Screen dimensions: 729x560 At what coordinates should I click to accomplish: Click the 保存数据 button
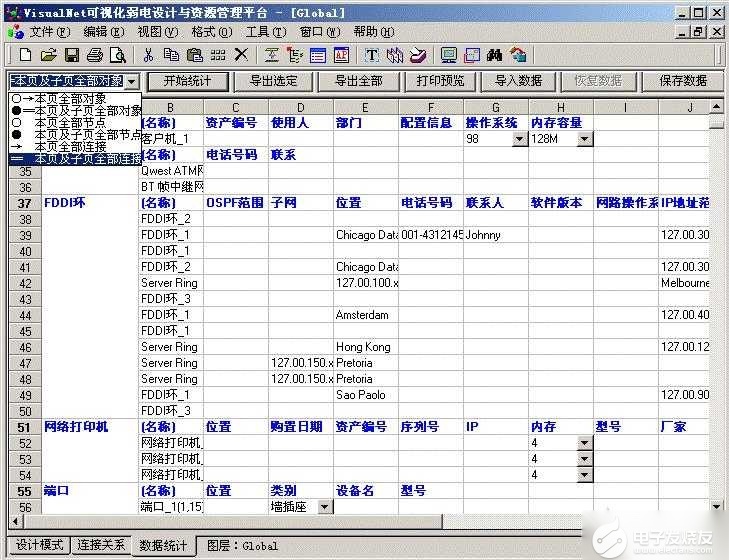(683, 81)
